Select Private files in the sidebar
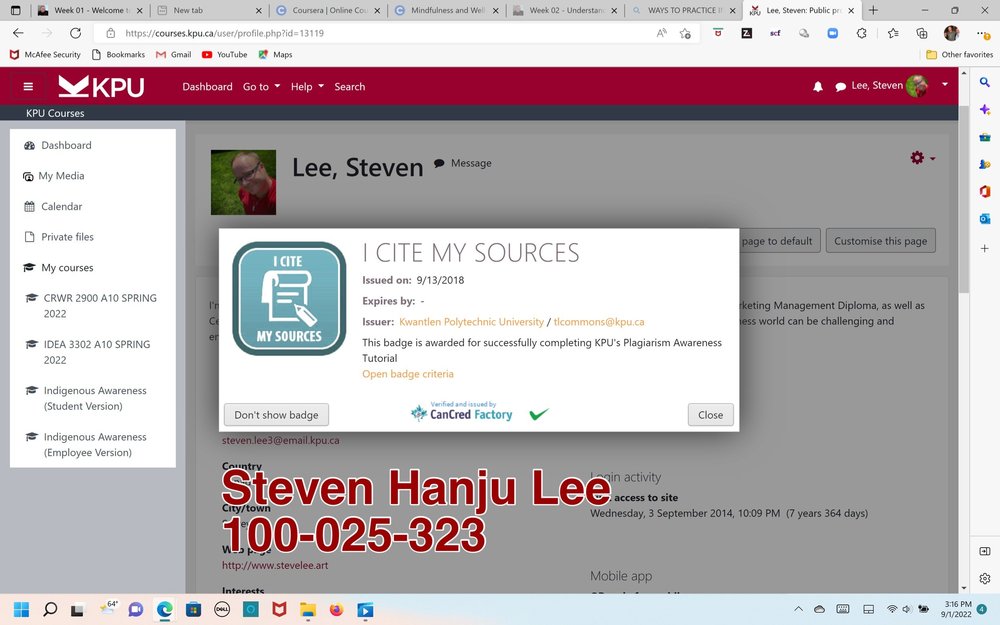The height and width of the screenshot is (625, 1000). point(66,236)
